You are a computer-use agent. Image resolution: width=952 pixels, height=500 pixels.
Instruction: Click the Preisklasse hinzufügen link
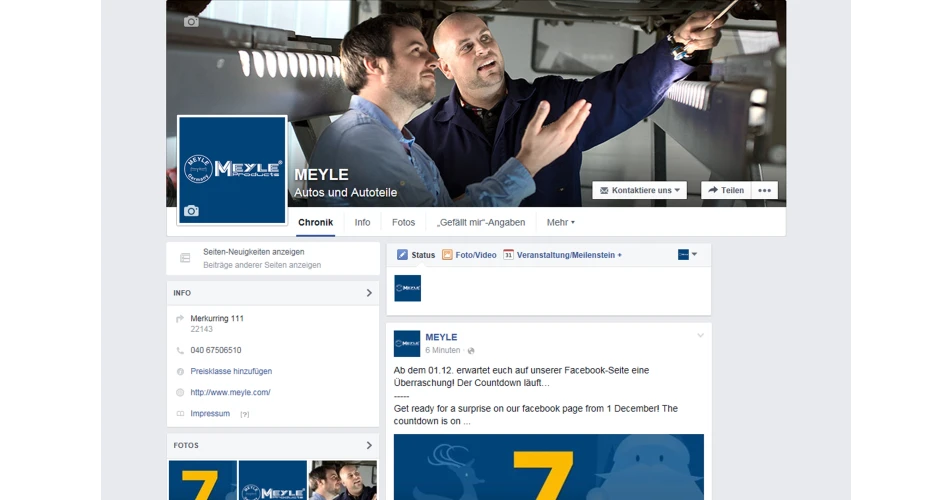coord(231,371)
